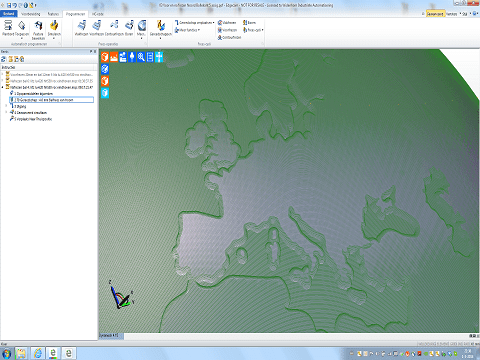Select the highlighted instruction item numbered 2

[x=52, y=100]
